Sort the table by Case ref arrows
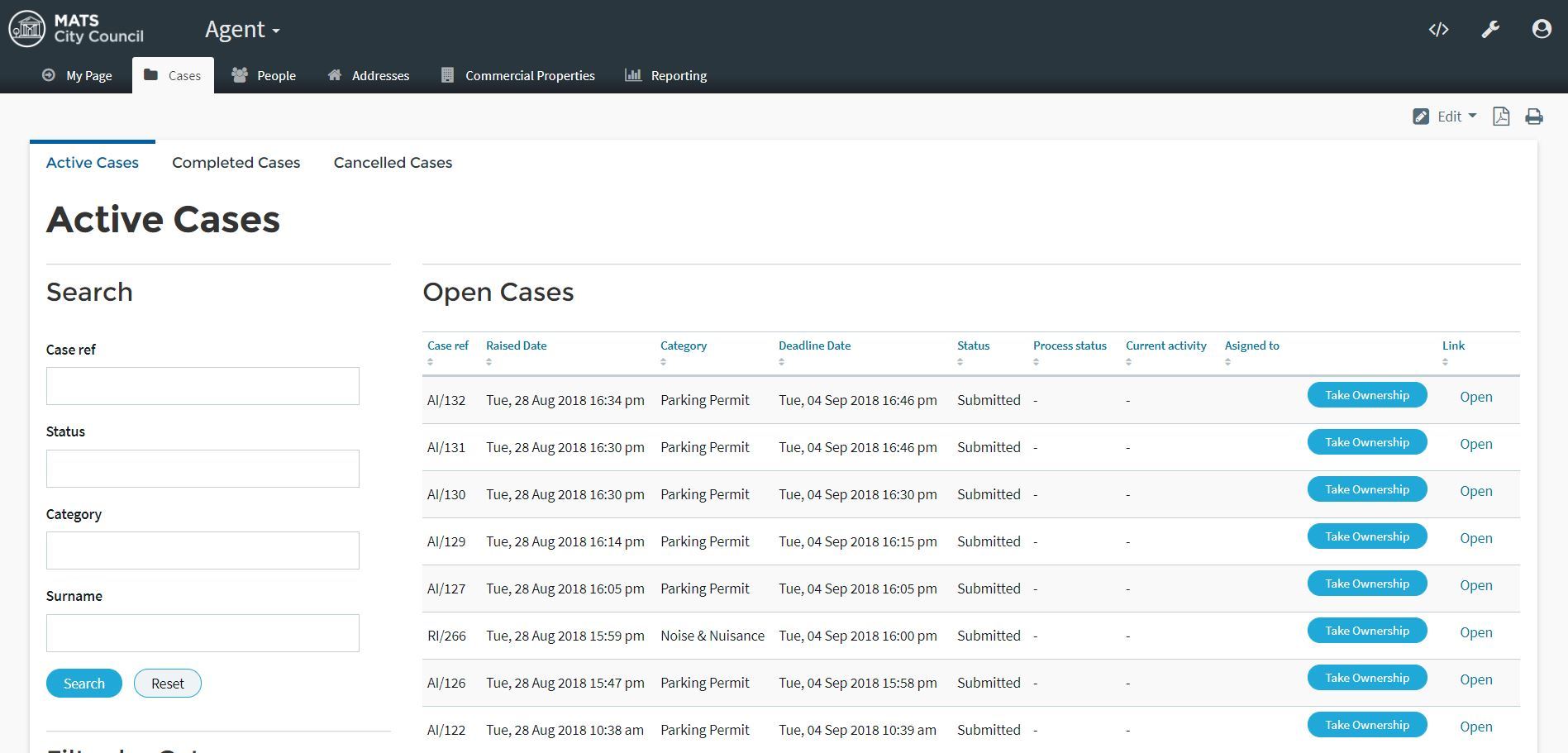This screenshot has width=1568, height=753. [430, 362]
